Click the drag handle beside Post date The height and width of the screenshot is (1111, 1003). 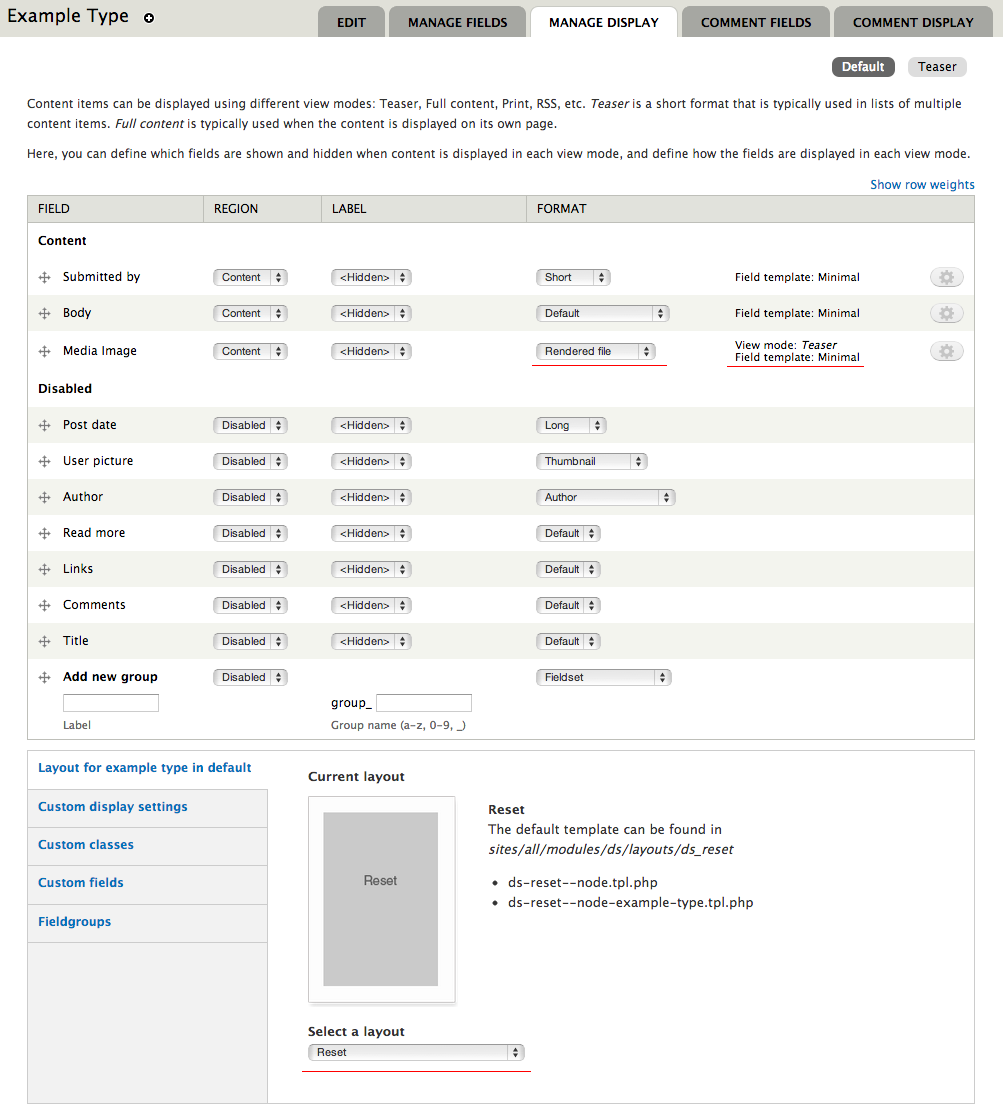click(x=44, y=426)
